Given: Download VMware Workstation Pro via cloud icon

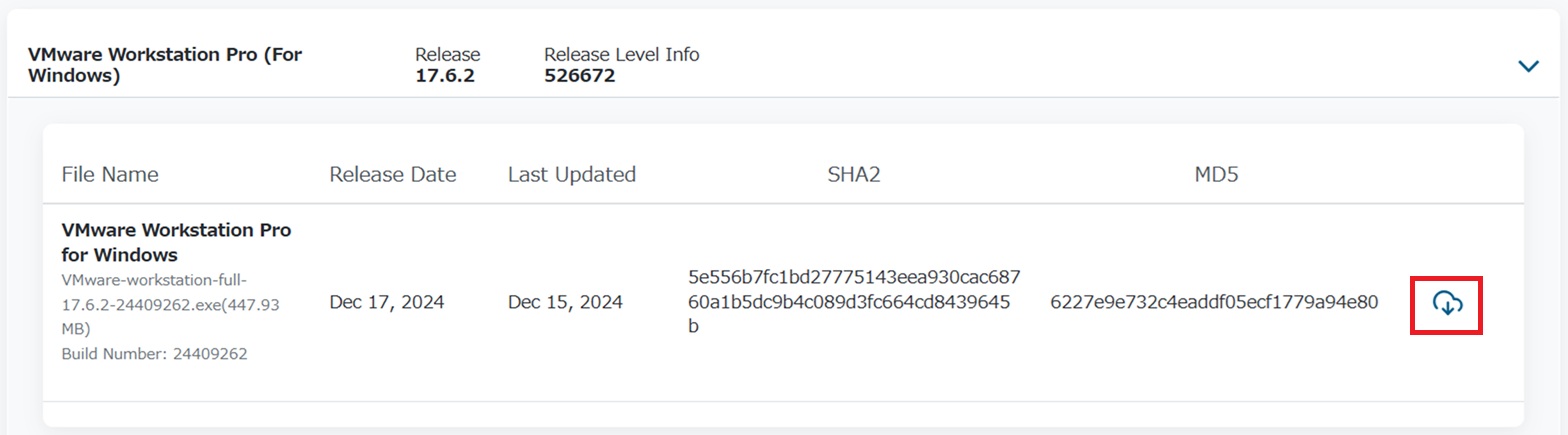Looking at the screenshot, I should [x=1447, y=302].
